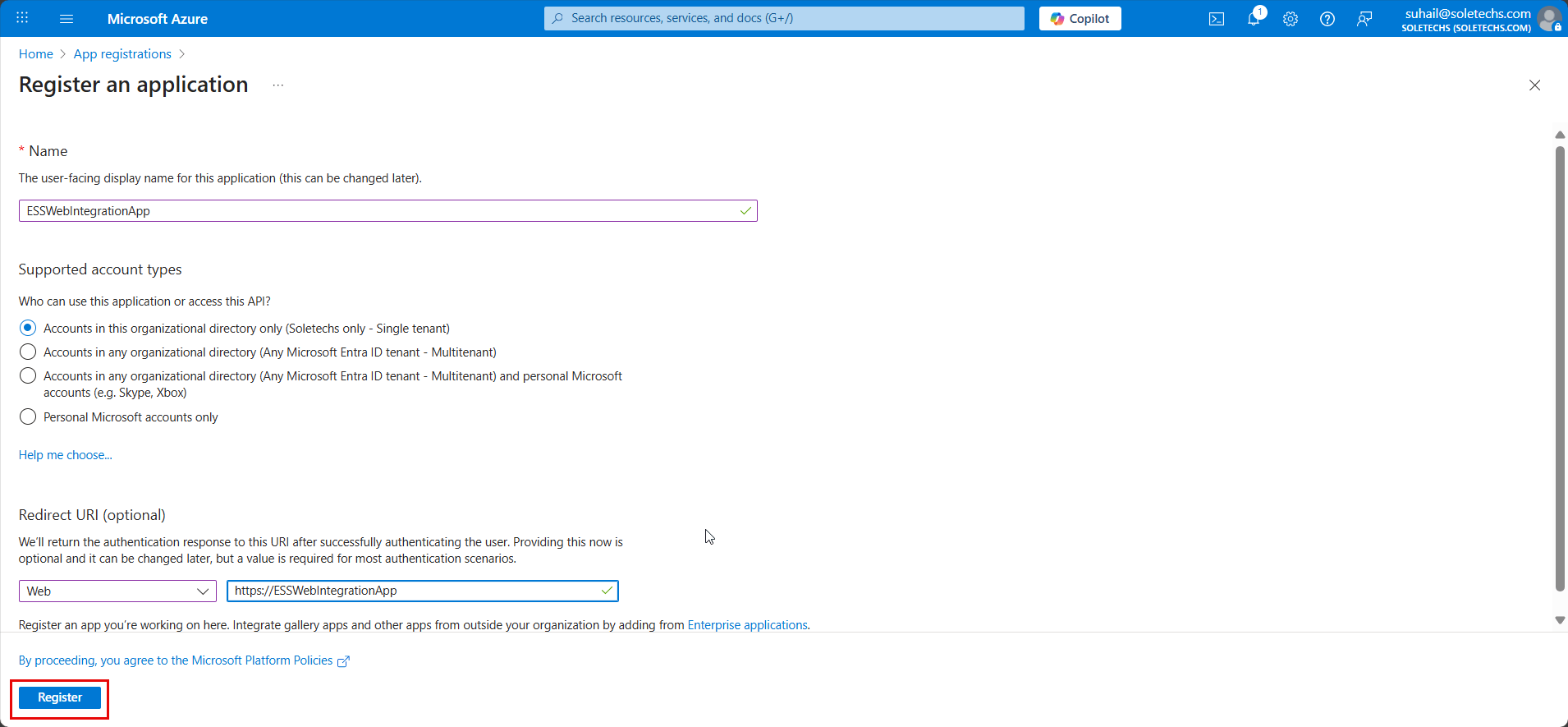Click the user account avatar
The width and height of the screenshot is (1568, 727).
pyautogui.click(x=1549, y=19)
